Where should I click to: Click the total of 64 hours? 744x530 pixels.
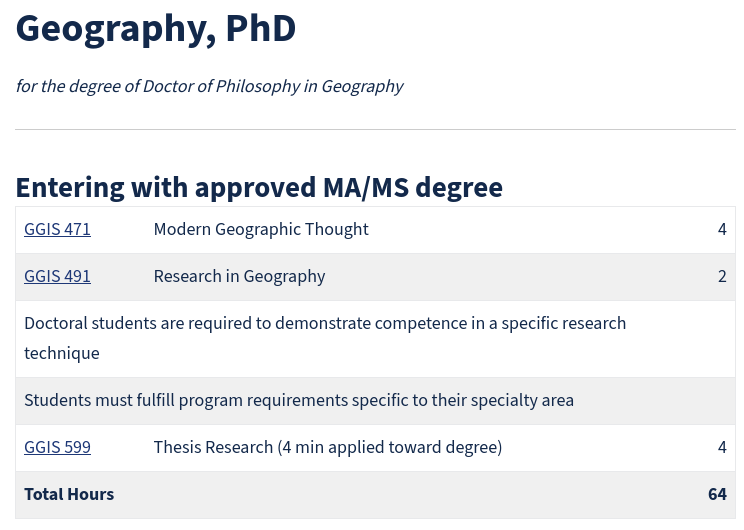716,494
